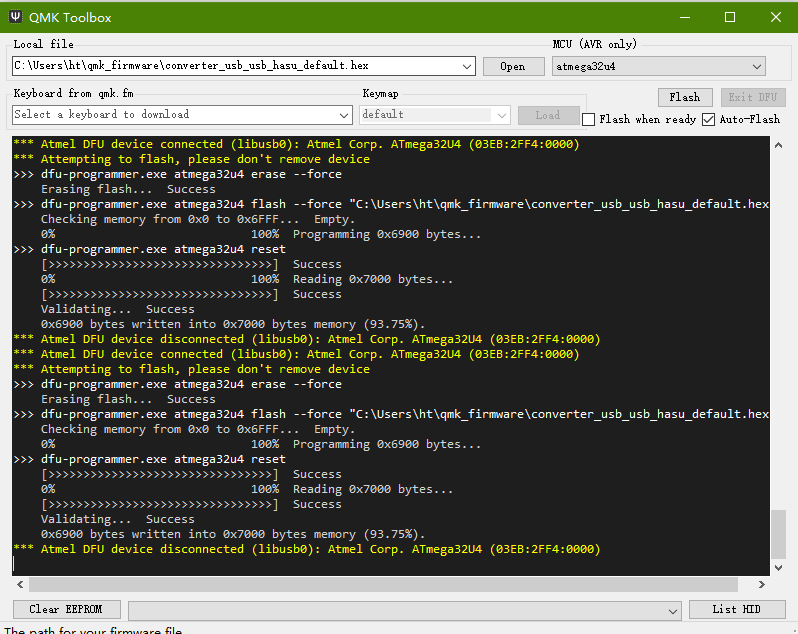Click the Clear EEPROM button
This screenshot has width=798, height=634.
(66, 609)
